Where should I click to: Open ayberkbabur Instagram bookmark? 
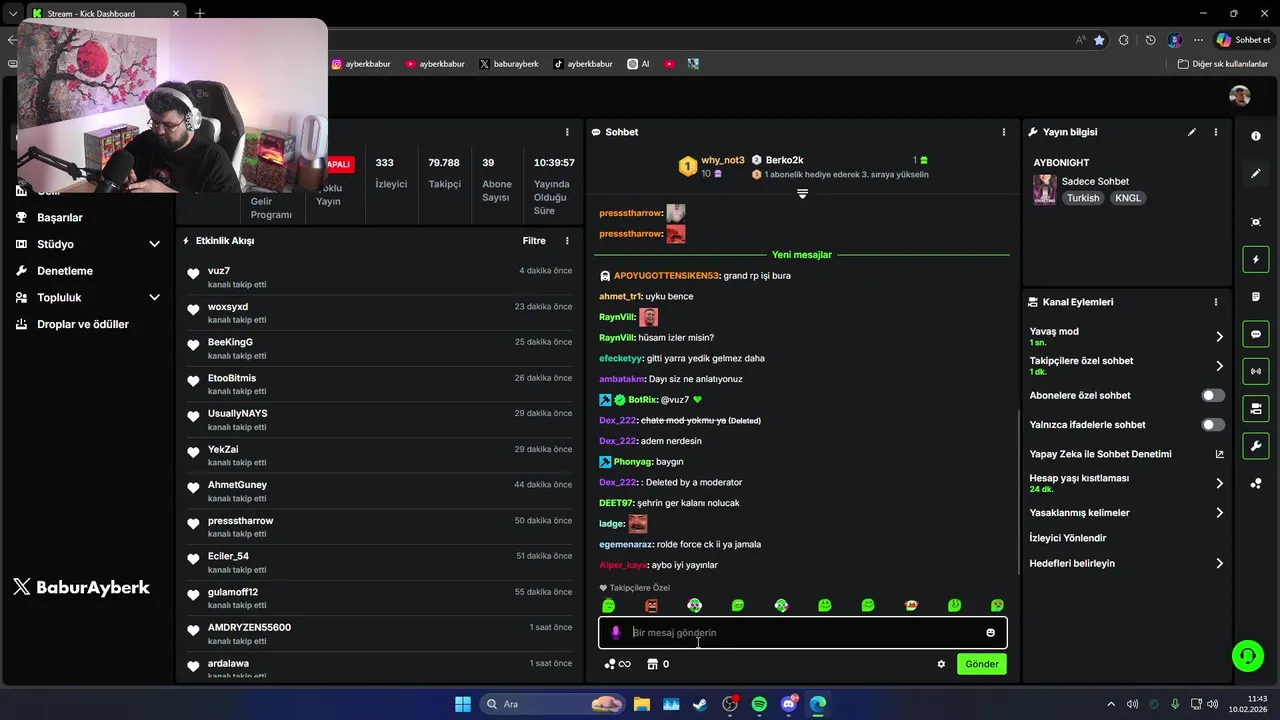point(361,64)
